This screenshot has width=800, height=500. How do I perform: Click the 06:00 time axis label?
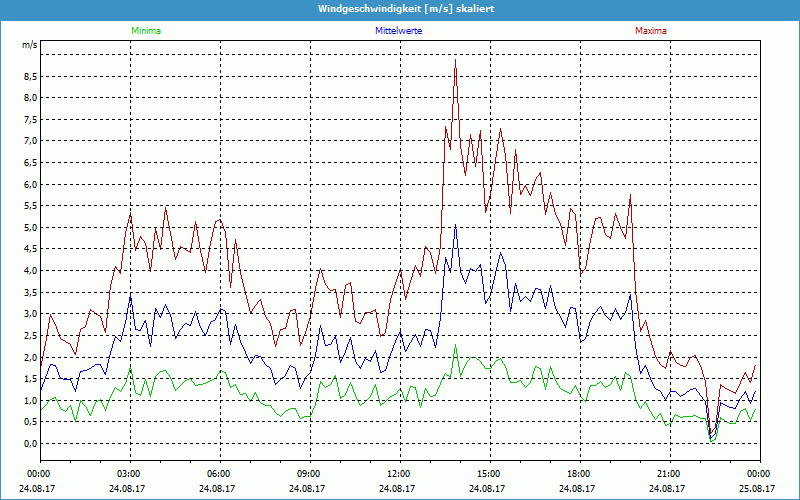[220, 474]
